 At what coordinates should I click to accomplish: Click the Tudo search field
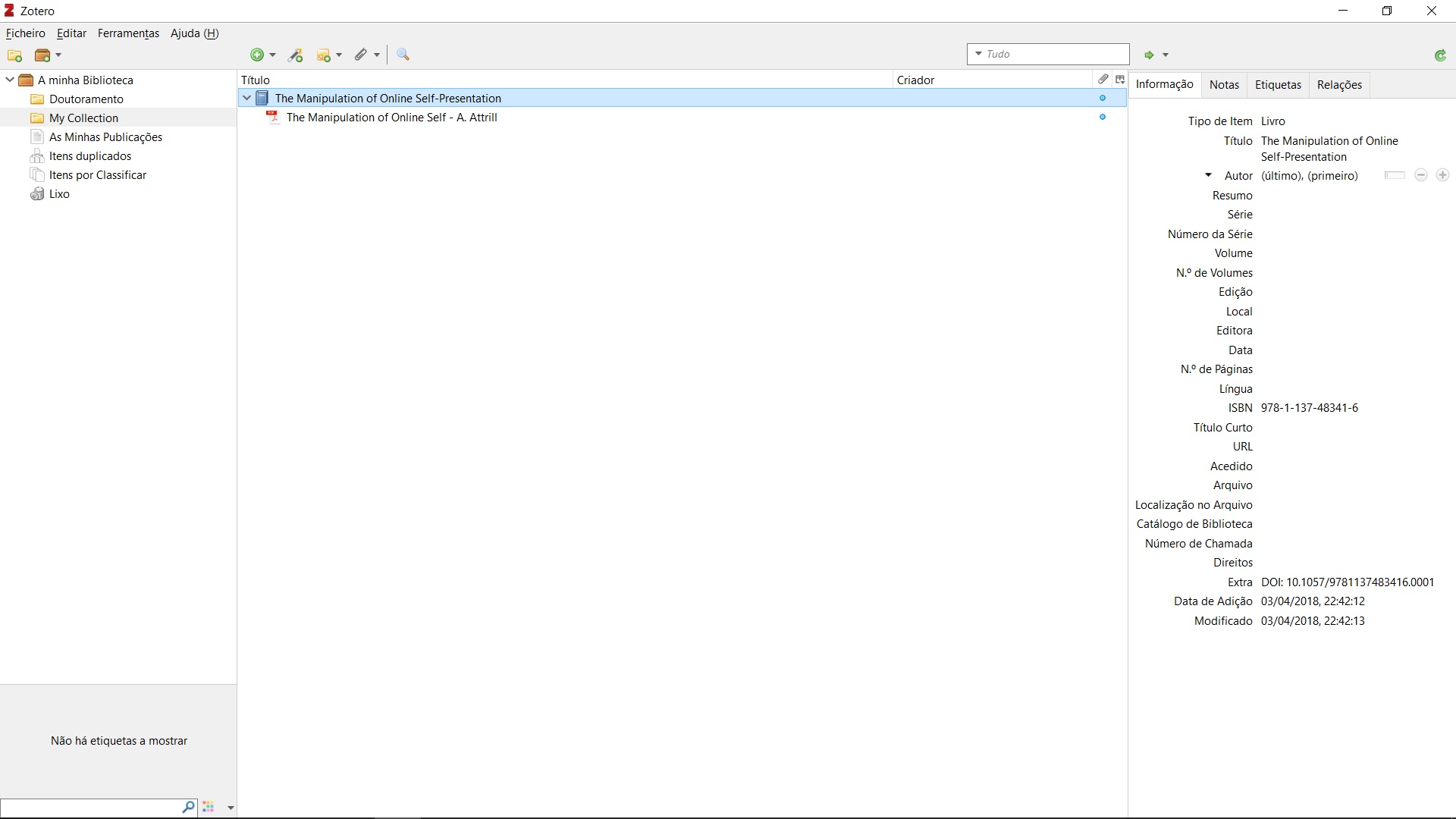point(1054,54)
